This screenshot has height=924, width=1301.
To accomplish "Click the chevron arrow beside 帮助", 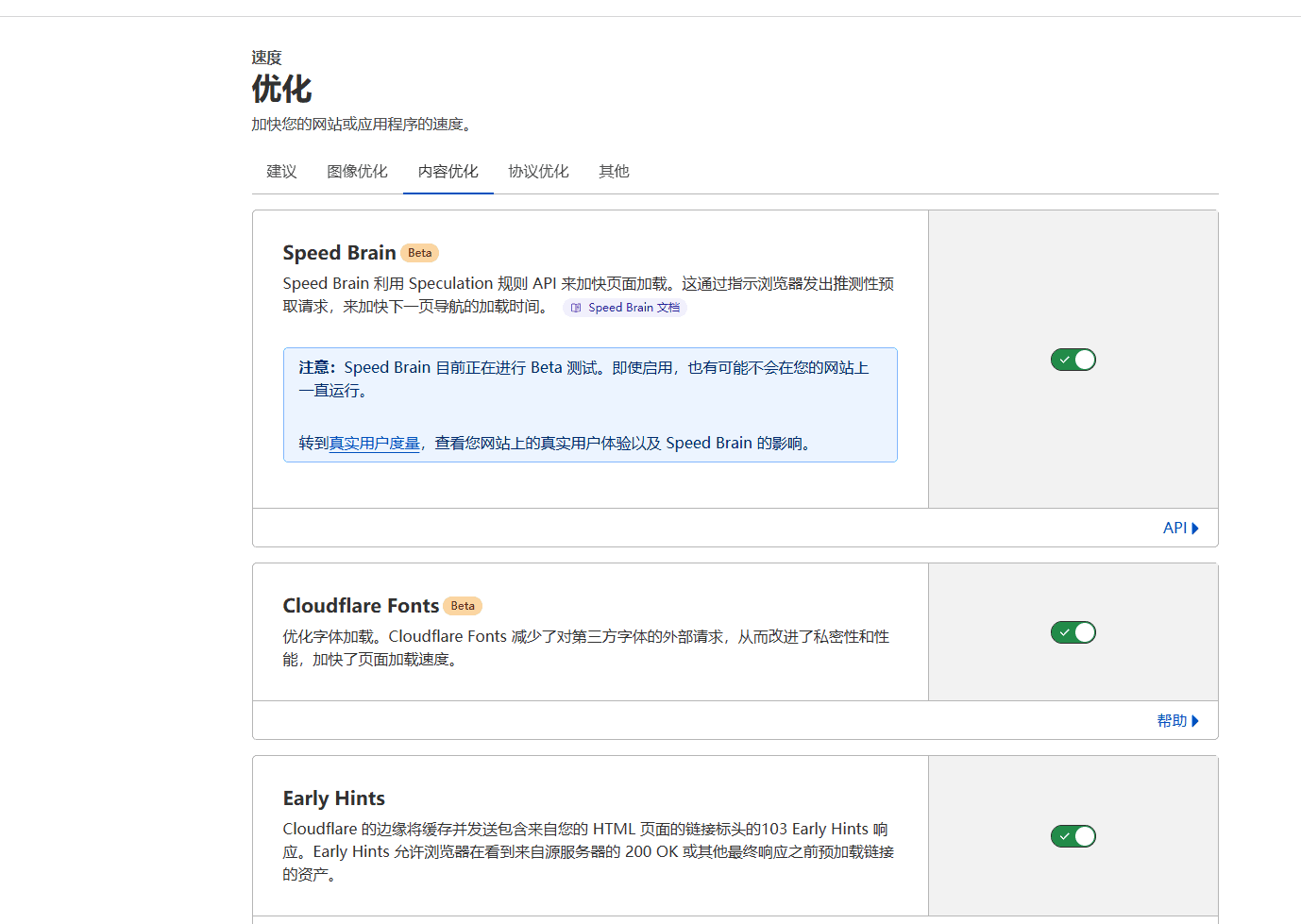I will click(x=1197, y=720).
